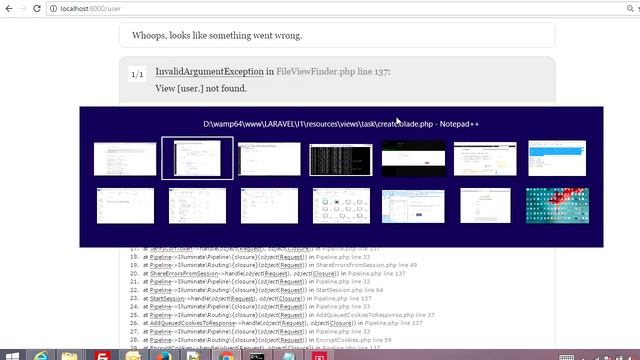Viewport: 640px width, 360px height.
Task: Click 'Whoops, looks like something went wrong.' heading
Action: 217,36
